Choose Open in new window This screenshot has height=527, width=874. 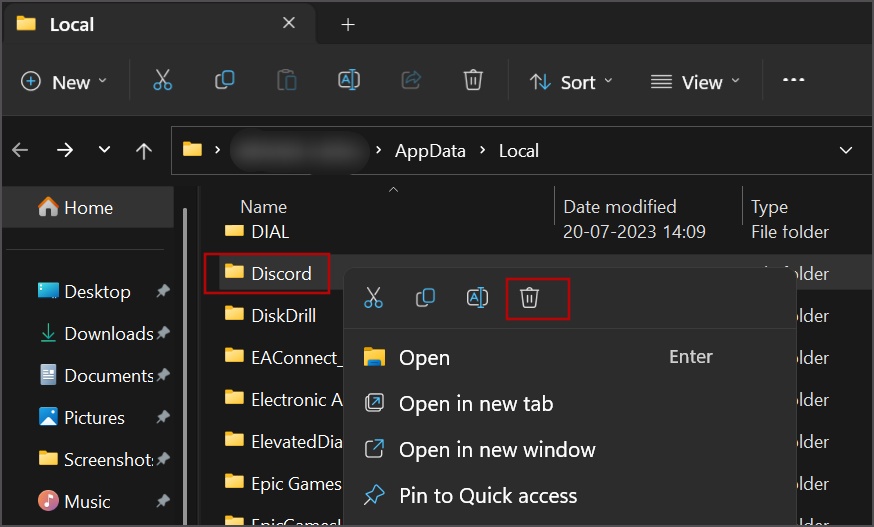[570, 449]
